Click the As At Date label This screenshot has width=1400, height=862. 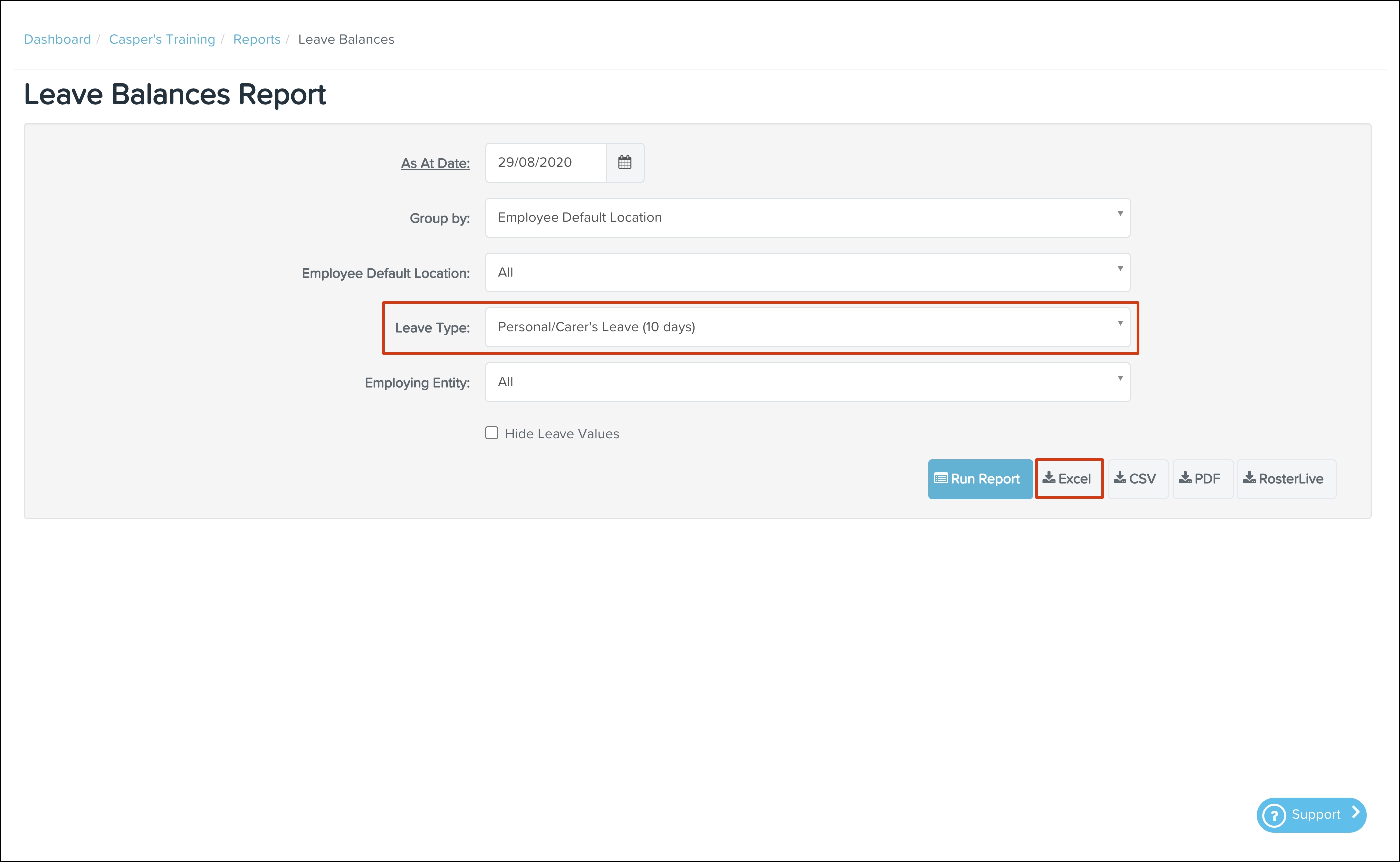coord(435,163)
